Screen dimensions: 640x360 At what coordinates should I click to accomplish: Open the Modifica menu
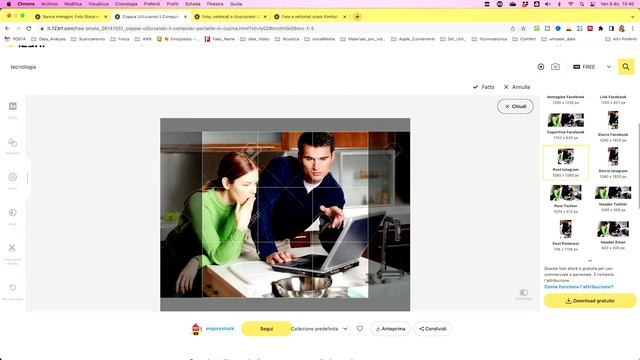click(73, 4)
